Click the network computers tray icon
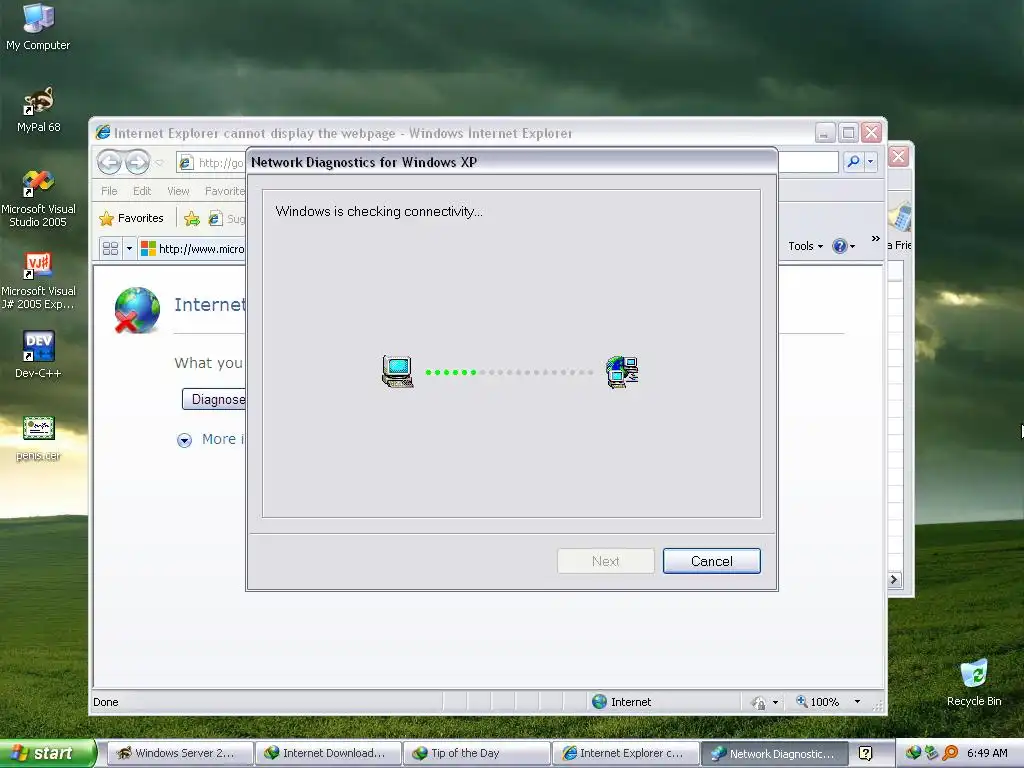Image resolution: width=1024 pixels, height=768 pixels. [931, 753]
